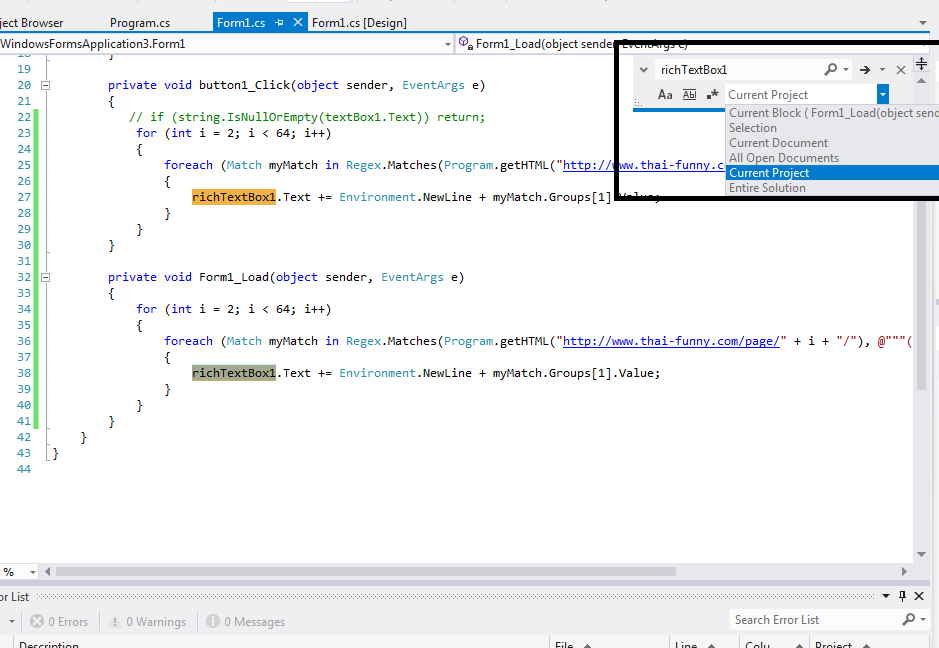
Task: Click the magnifier search icon in Find box
Action: click(x=830, y=70)
